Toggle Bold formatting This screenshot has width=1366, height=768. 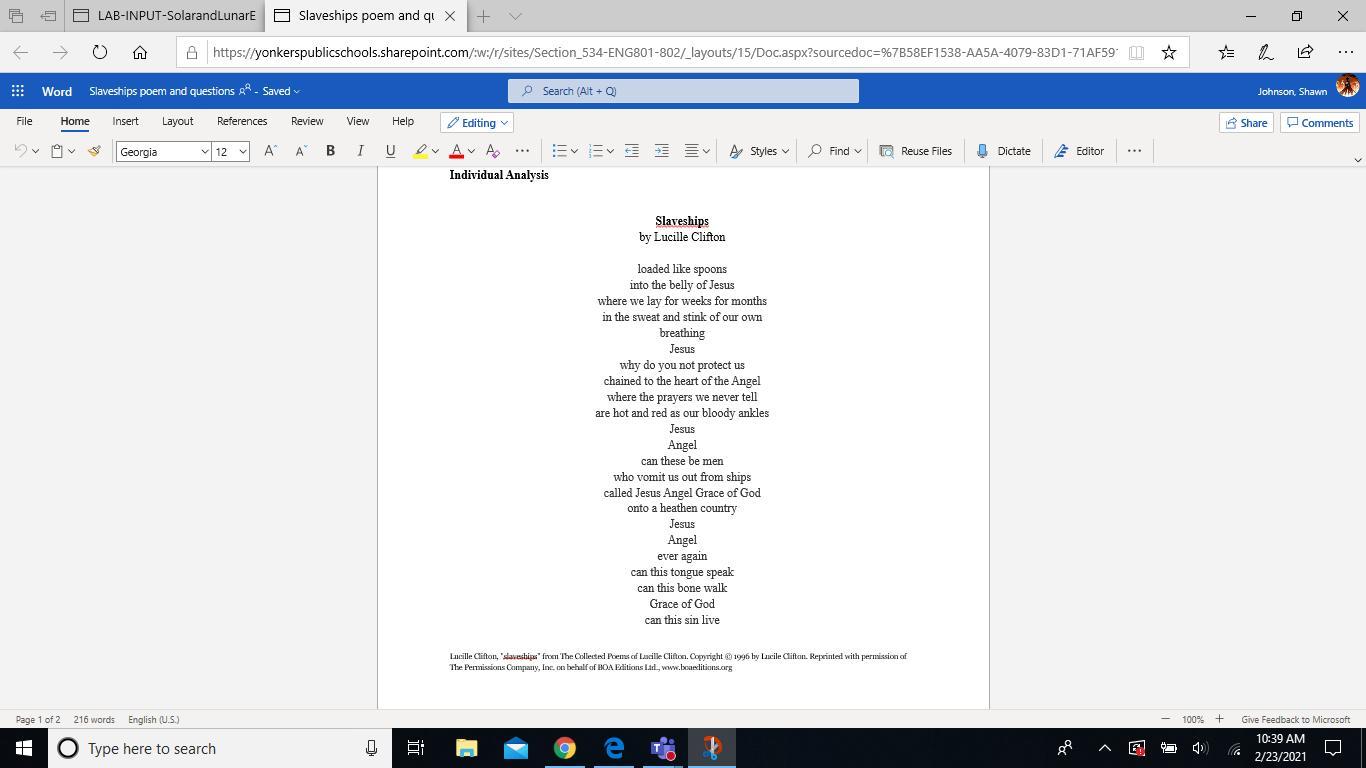330,151
